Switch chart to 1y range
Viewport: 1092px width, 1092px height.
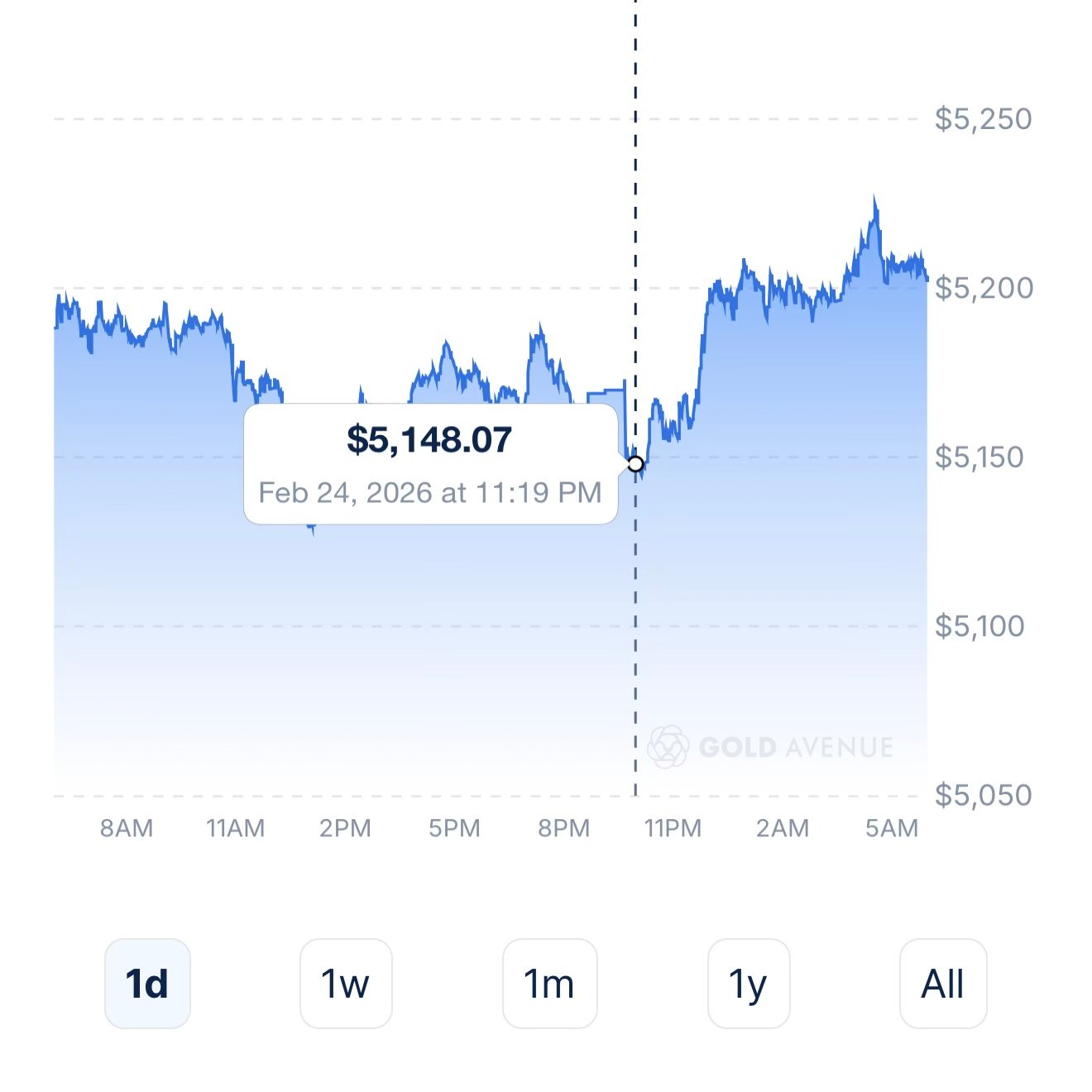(x=749, y=984)
